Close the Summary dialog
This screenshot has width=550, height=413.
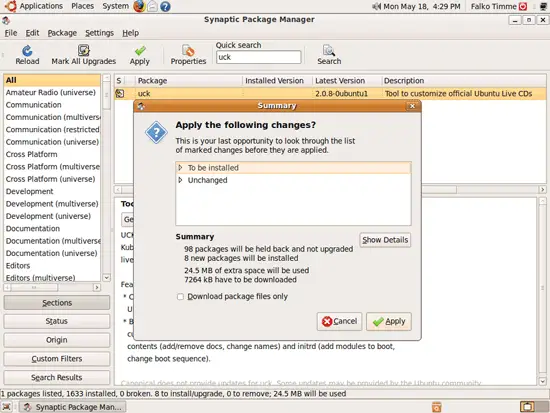(x=412, y=106)
